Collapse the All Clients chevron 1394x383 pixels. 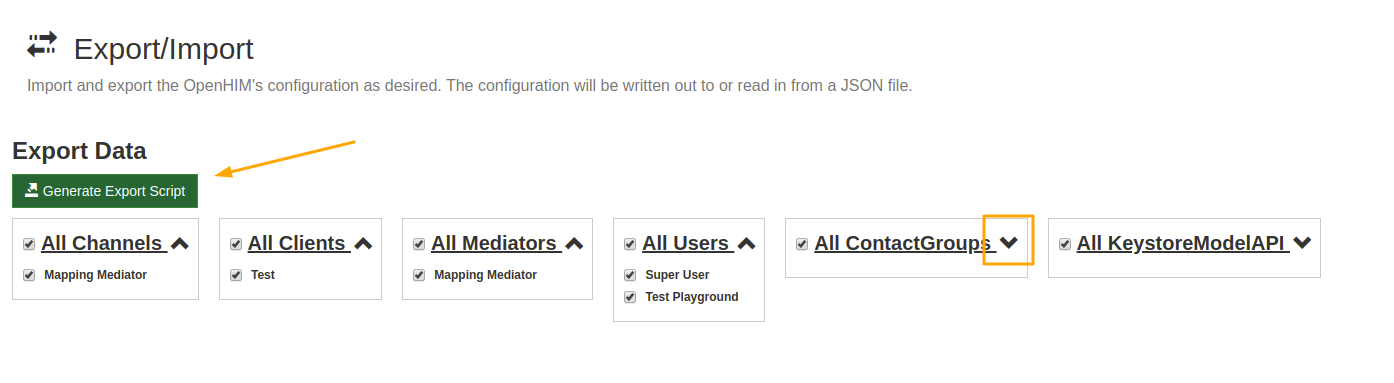364,243
